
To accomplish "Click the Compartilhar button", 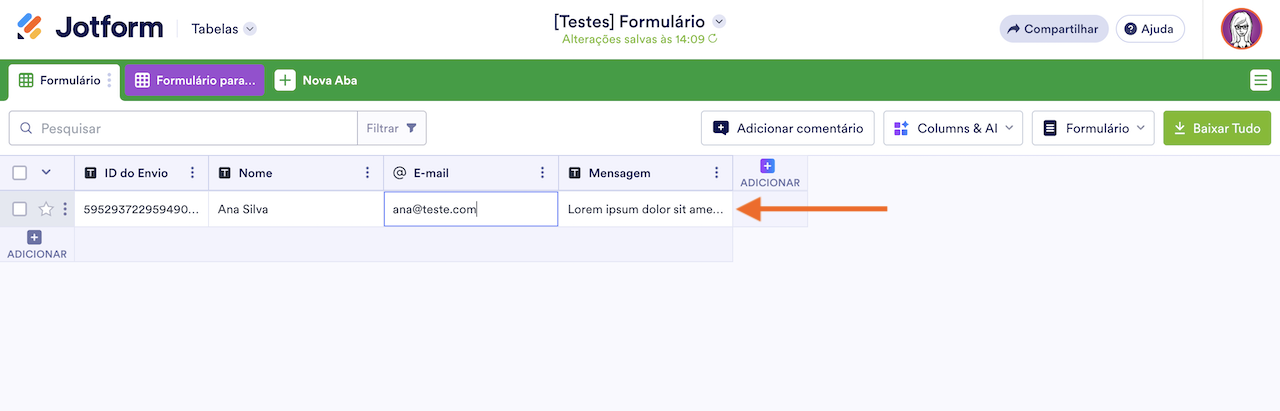I will 1054,29.
